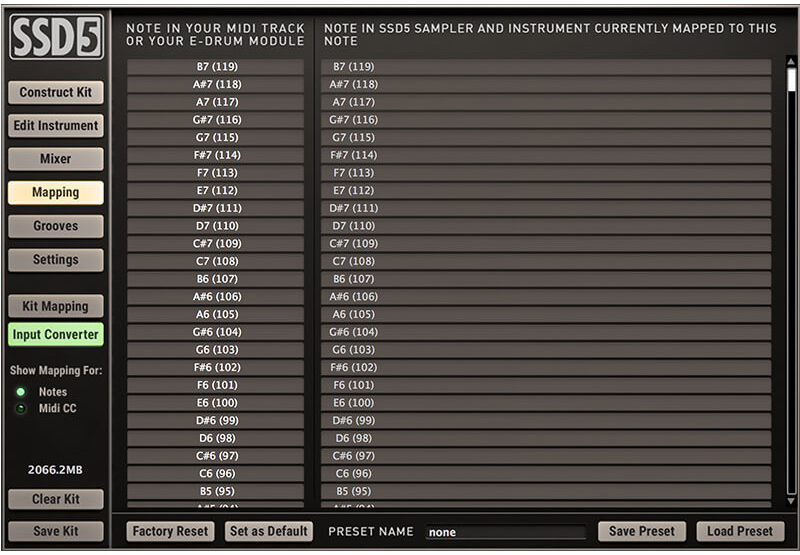Select input note F6 (101) in MIDI track column
Image resolution: width=800 pixels, height=555 pixels.
click(x=215, y=385)
